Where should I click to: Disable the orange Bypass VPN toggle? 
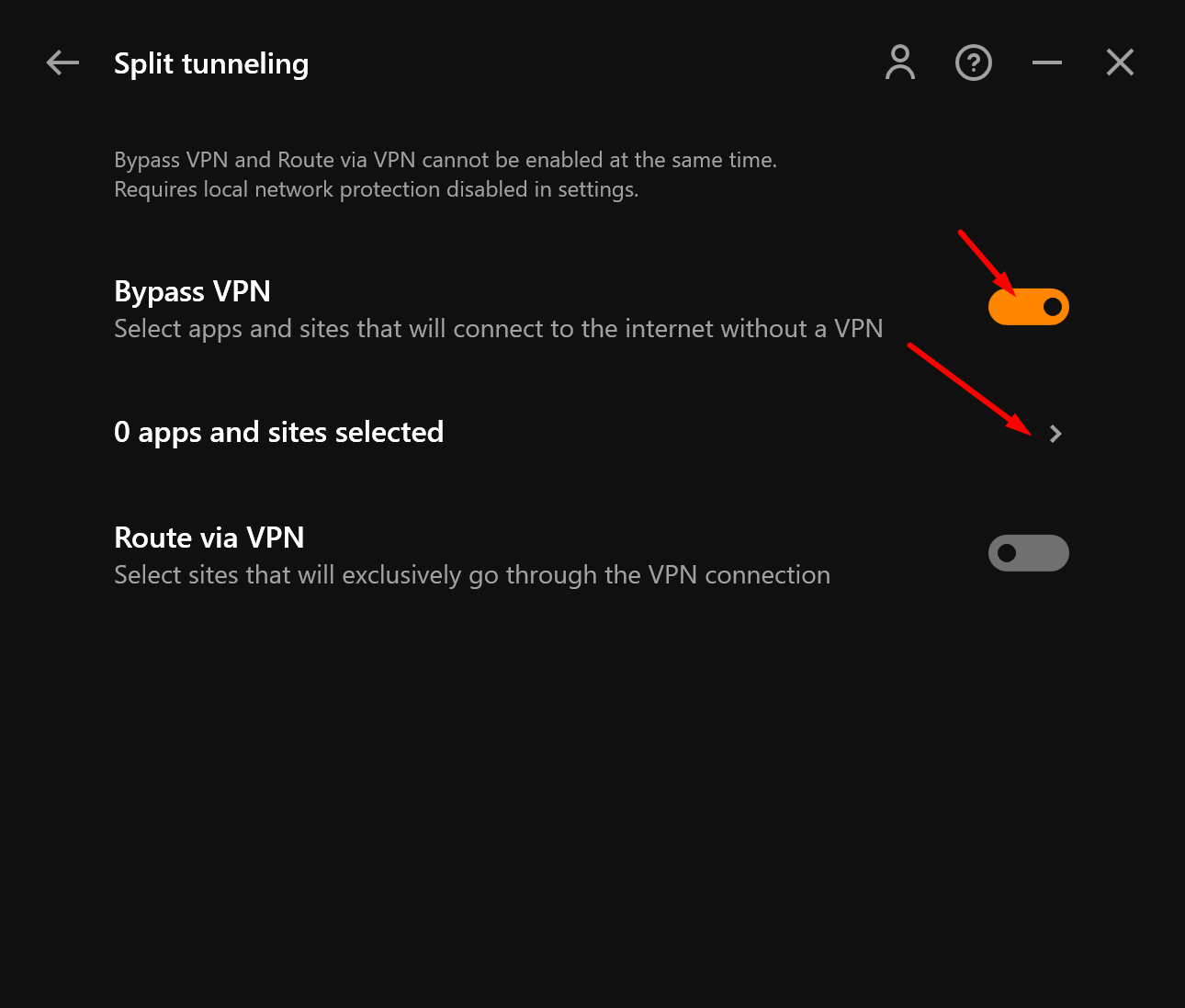[x=1029, y=307]
